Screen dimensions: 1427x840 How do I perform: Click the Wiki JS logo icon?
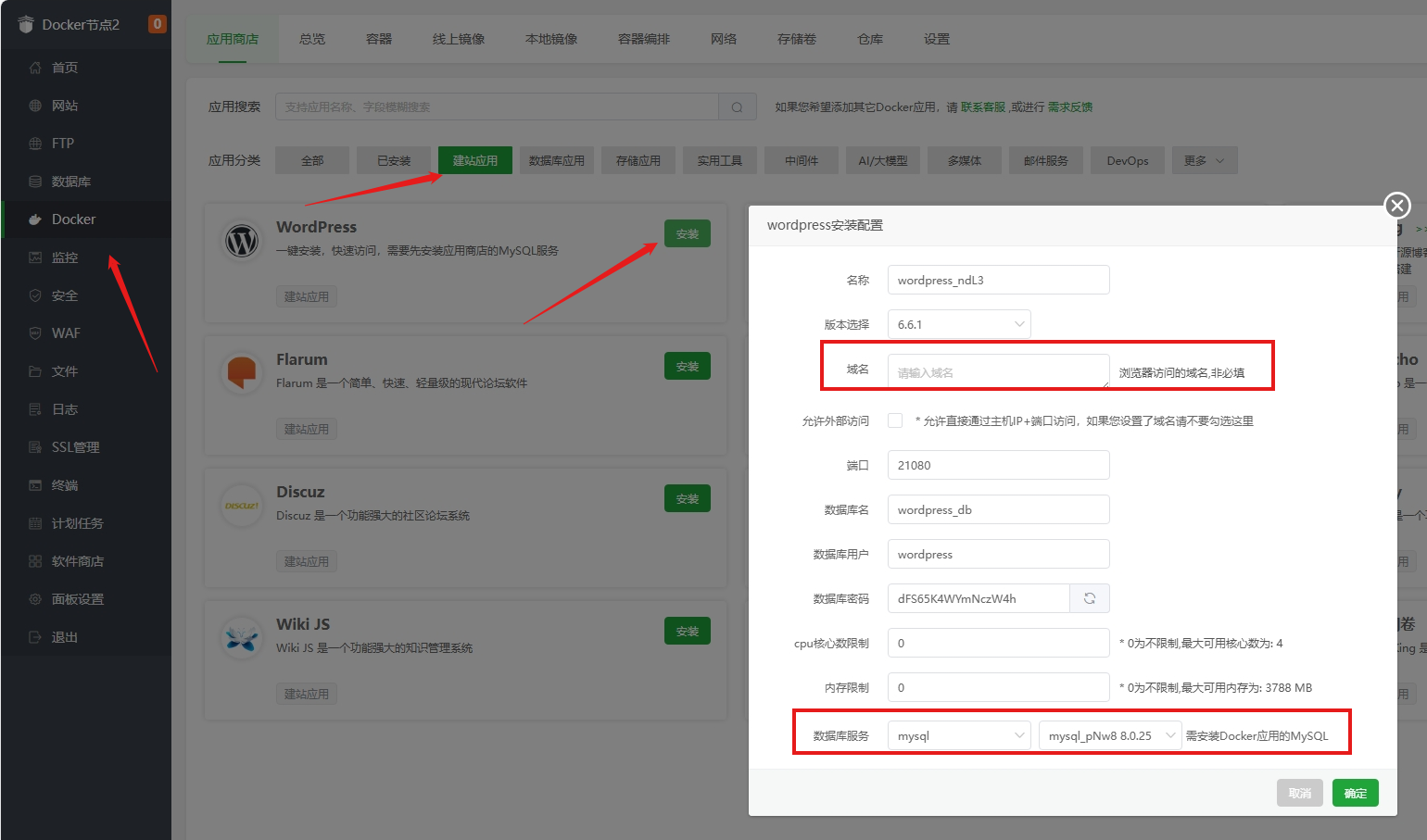point(243,638)
